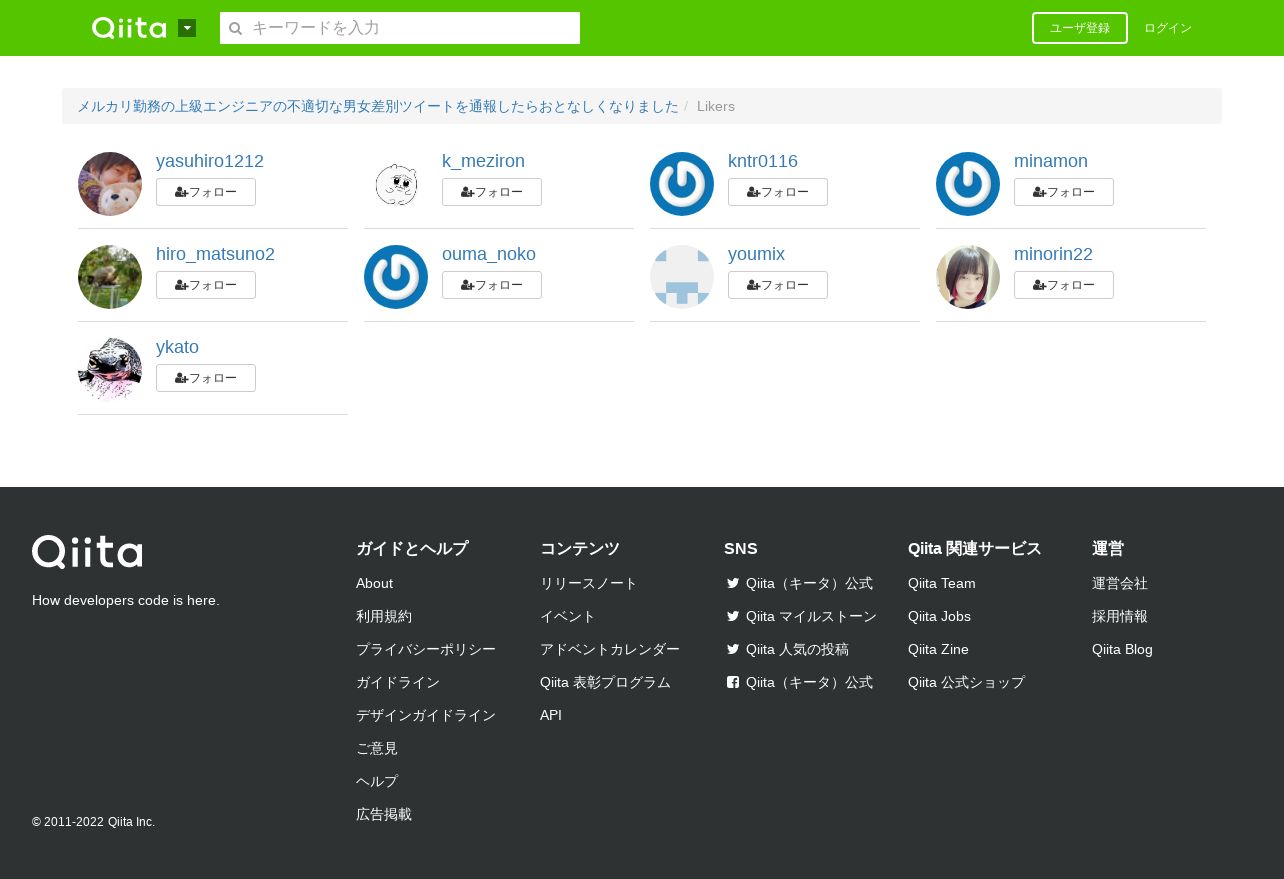Click the Qiita logo in the header
Screen dimensions: 1284x879
(129, 28)
